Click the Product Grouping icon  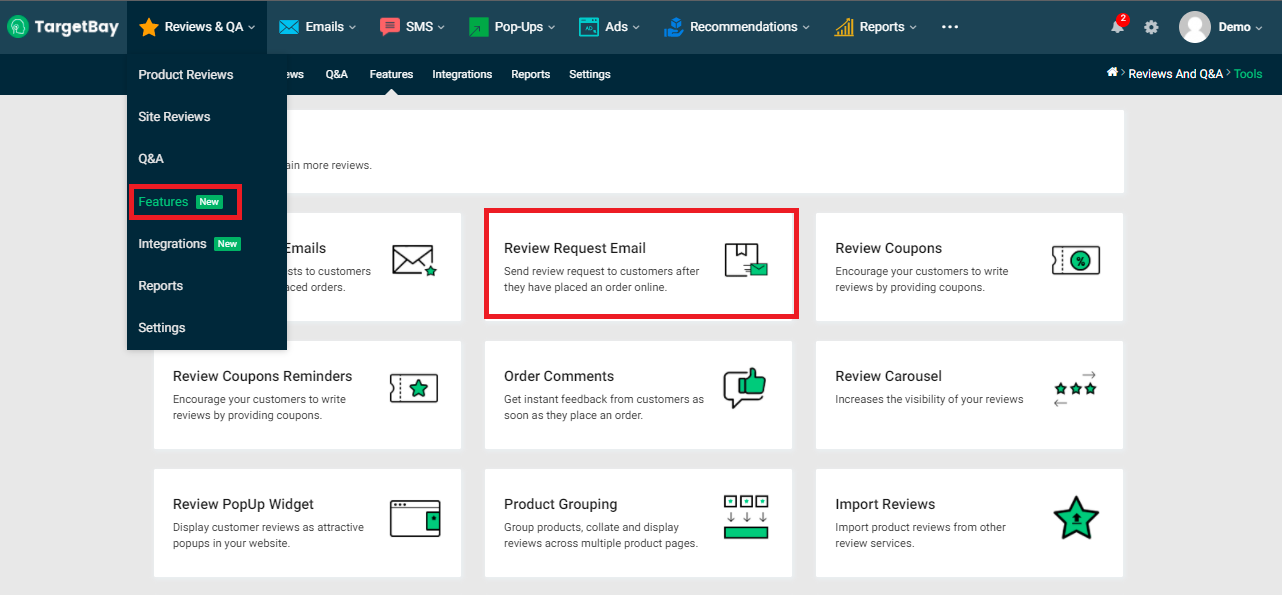(745, 517)
